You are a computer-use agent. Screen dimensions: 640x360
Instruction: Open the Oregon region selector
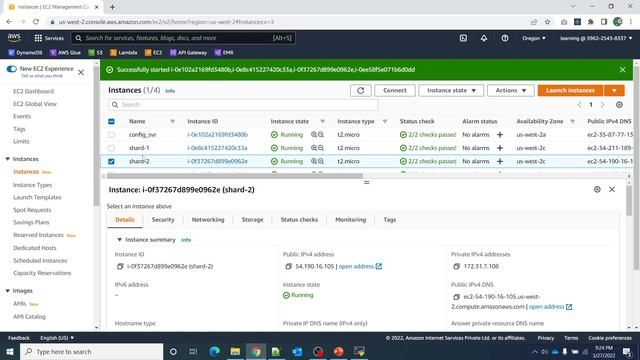[x=534, y=38]
